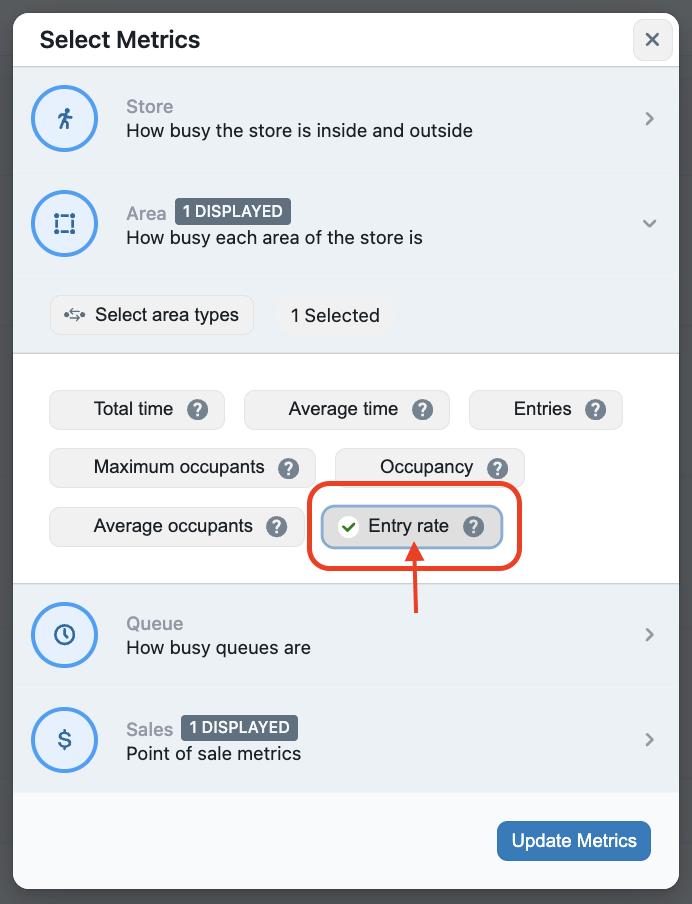Open help for Average time metric

423,409
